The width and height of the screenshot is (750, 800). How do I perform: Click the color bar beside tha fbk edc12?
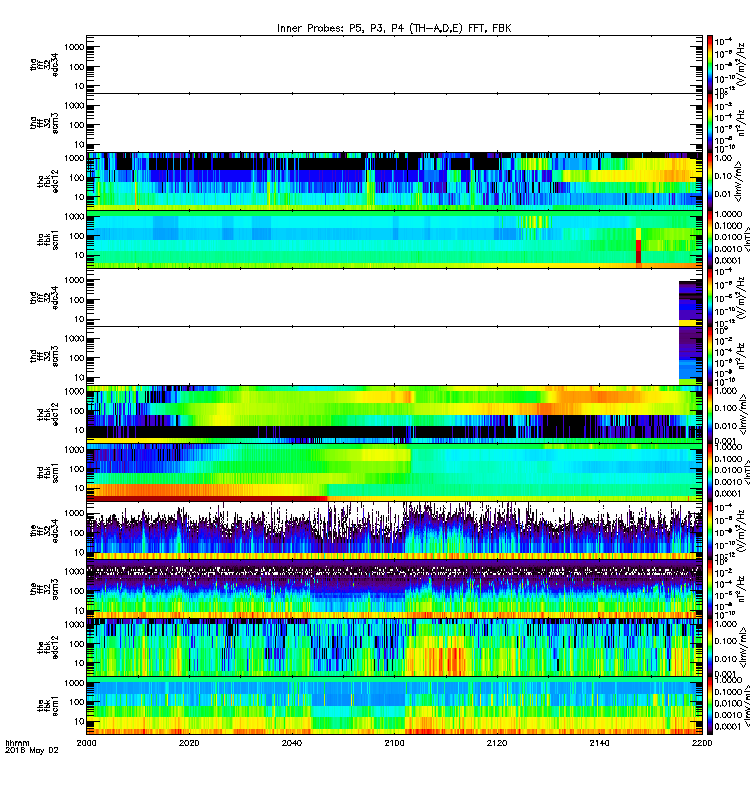710,181
